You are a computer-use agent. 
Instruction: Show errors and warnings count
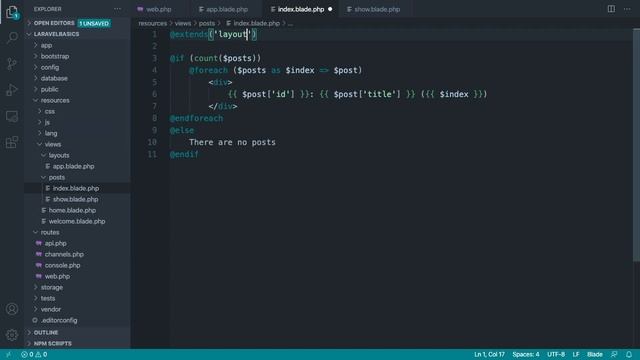pos(34,354)
